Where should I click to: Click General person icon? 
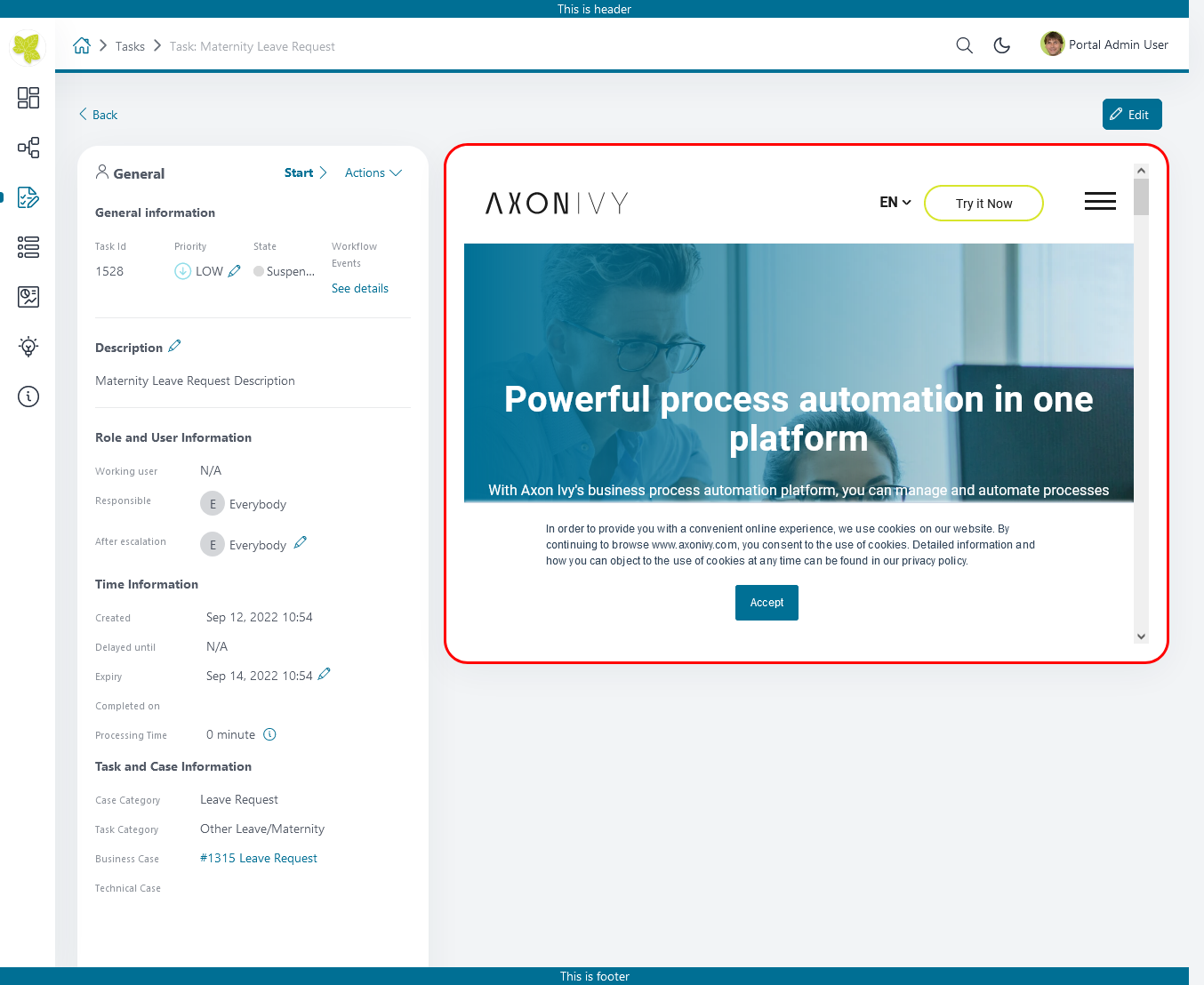(x=102, y=172)
